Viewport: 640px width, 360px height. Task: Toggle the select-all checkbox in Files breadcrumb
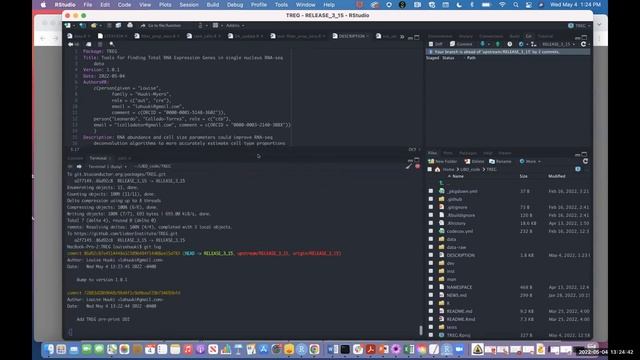pos(429,169)
